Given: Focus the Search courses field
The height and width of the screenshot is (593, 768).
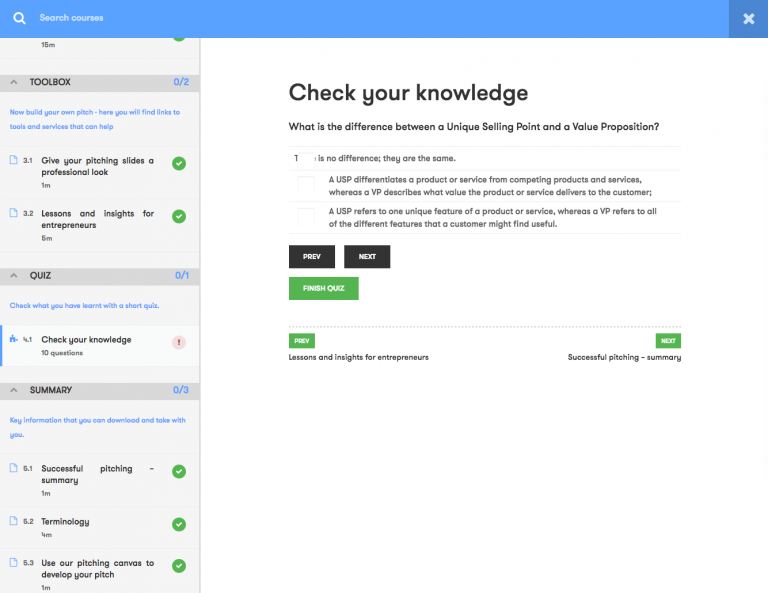Looking at the screenshot, I should [71, 18].
